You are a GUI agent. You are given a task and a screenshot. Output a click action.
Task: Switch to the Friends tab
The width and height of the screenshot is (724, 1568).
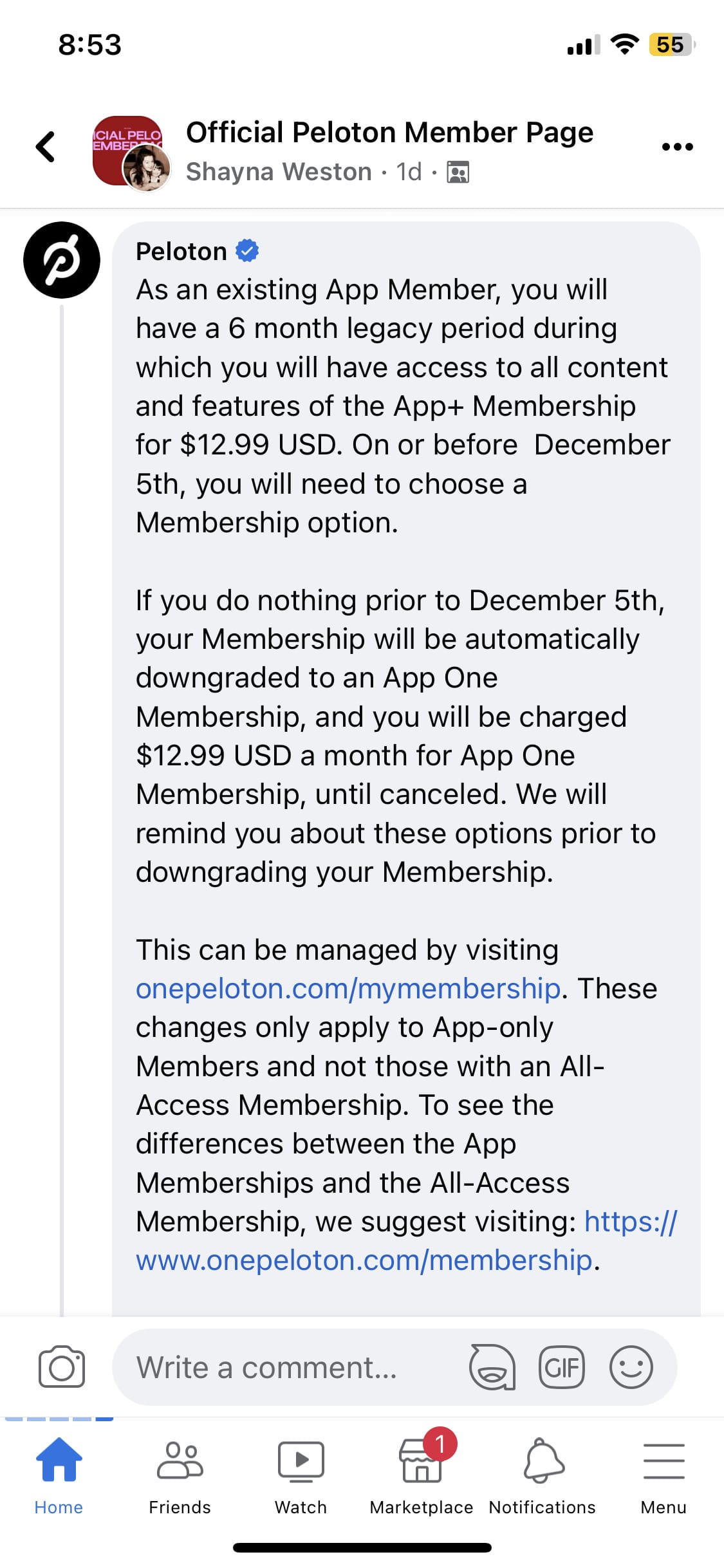[x=180, y=1475]
